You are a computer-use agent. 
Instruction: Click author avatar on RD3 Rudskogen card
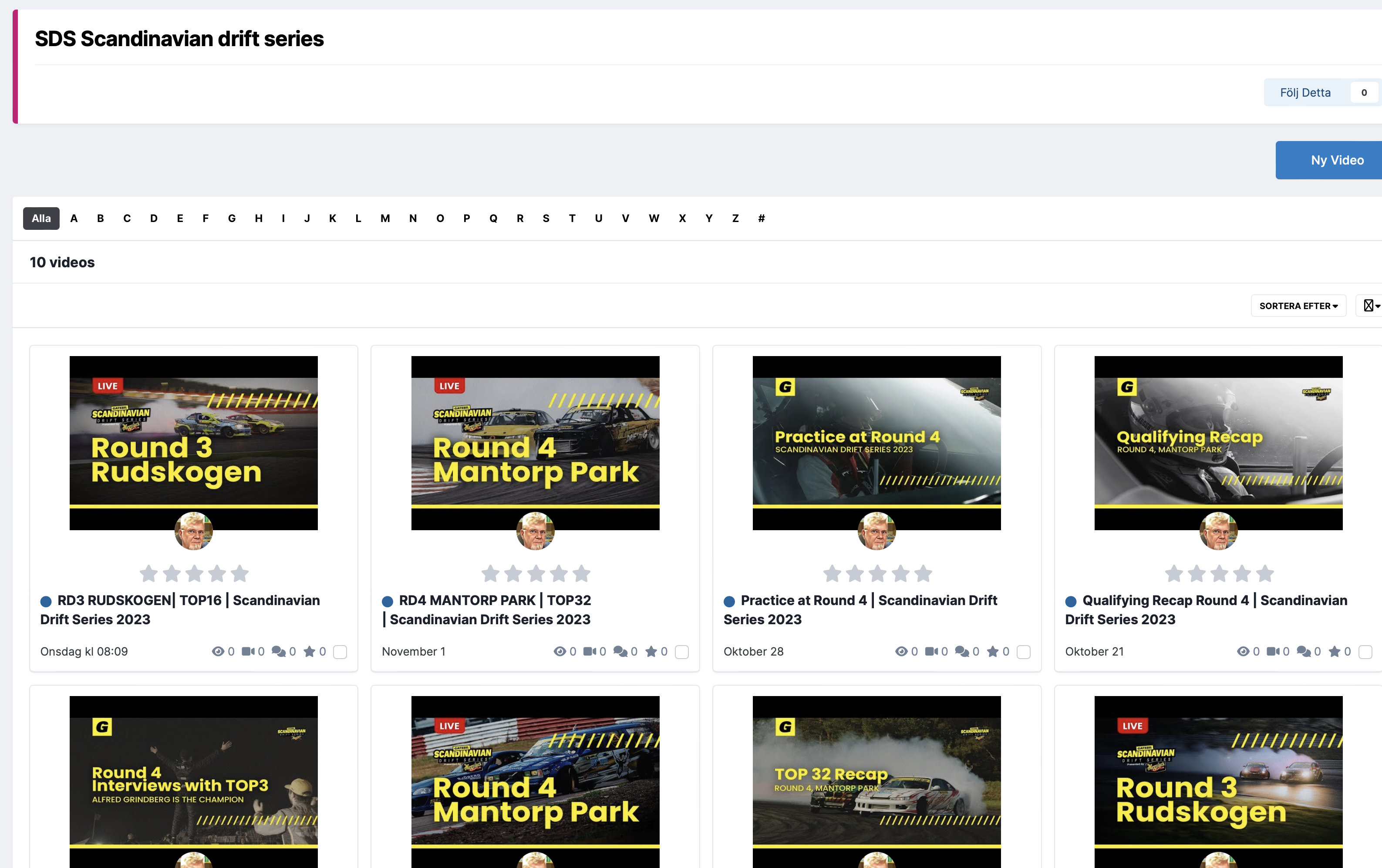point(193,531)
